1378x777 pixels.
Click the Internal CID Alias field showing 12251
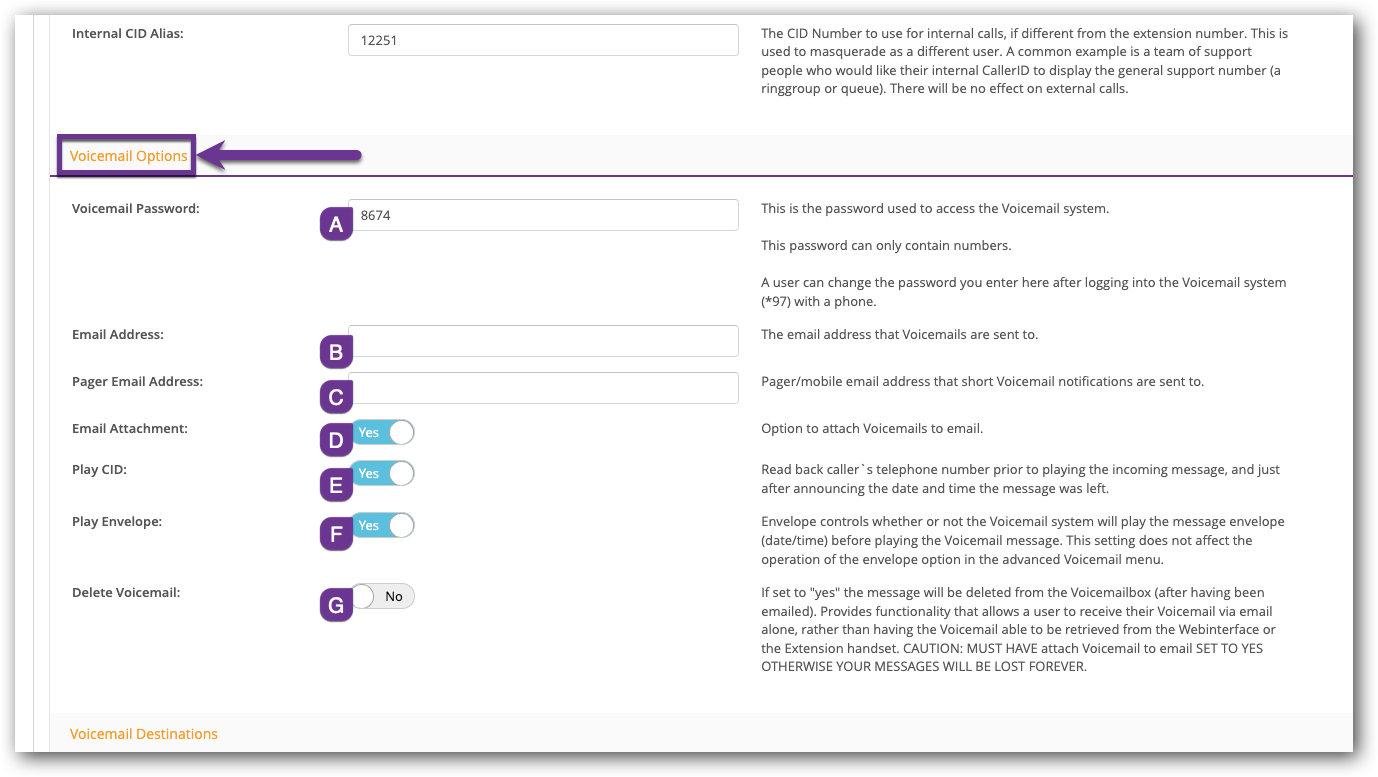(x=543, y=40)
